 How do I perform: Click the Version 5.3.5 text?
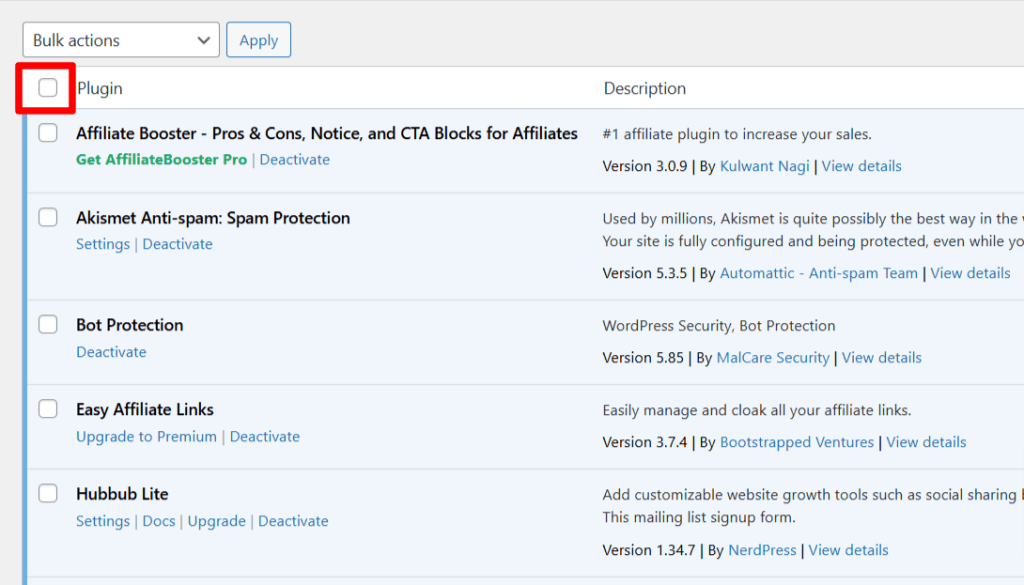point(645,273)
